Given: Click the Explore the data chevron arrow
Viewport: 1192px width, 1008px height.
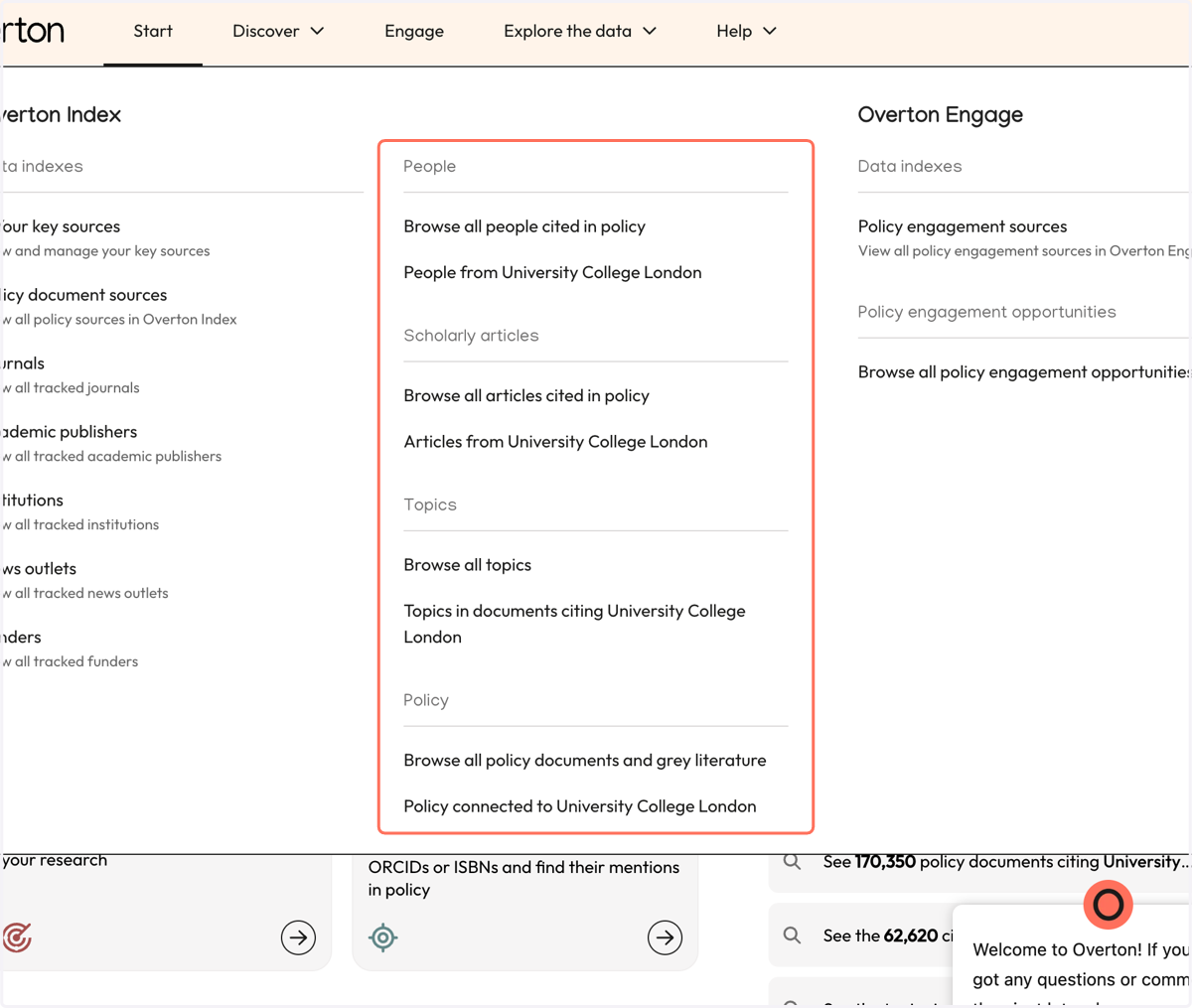Looking at the screenshot, I should click(x=650, y=32).
